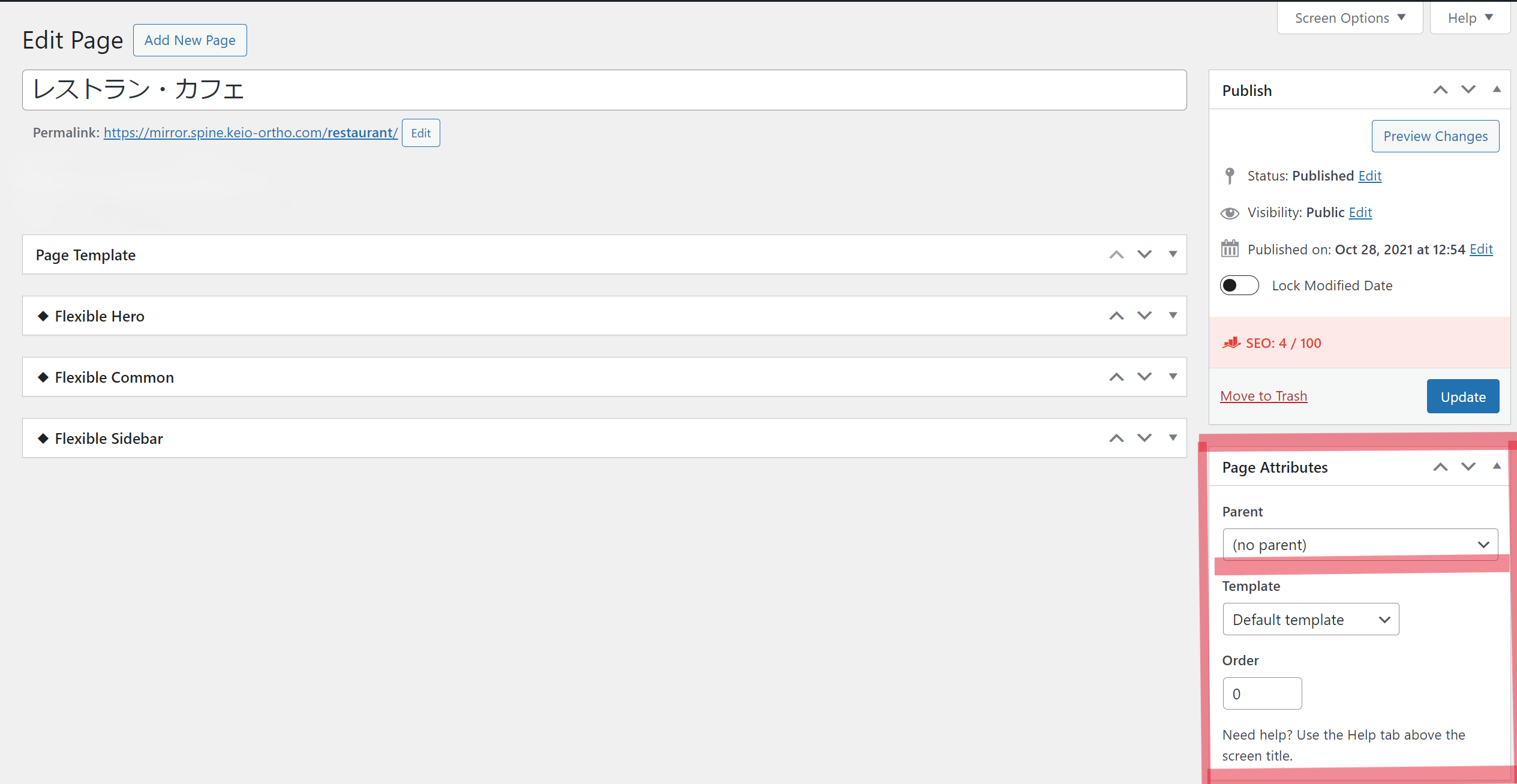
Task: Click the Publish panel heading
Action: 1247,91
